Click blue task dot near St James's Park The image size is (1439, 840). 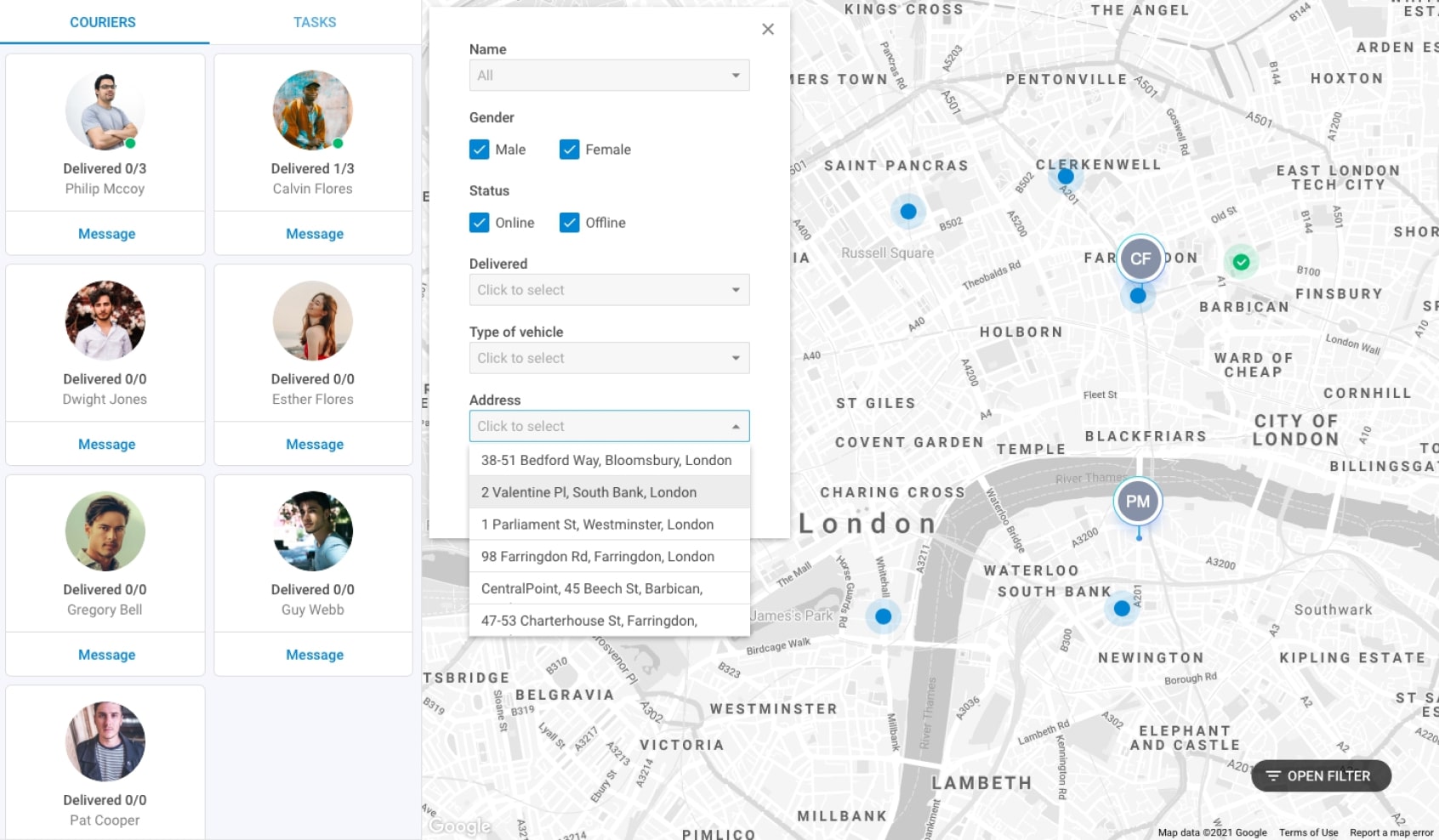[884, 616]
